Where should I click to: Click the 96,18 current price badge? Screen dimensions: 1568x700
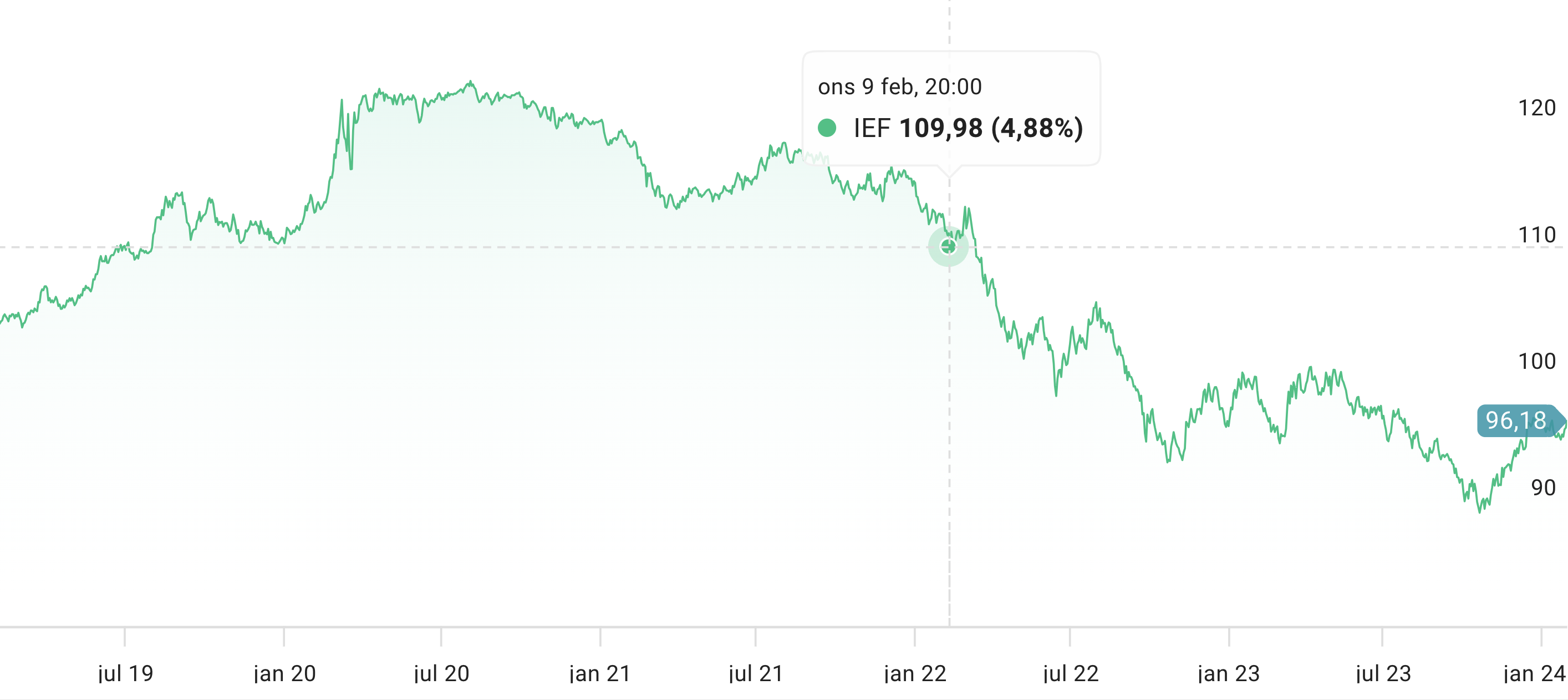pyautogui.click(x=1516, y=420)
